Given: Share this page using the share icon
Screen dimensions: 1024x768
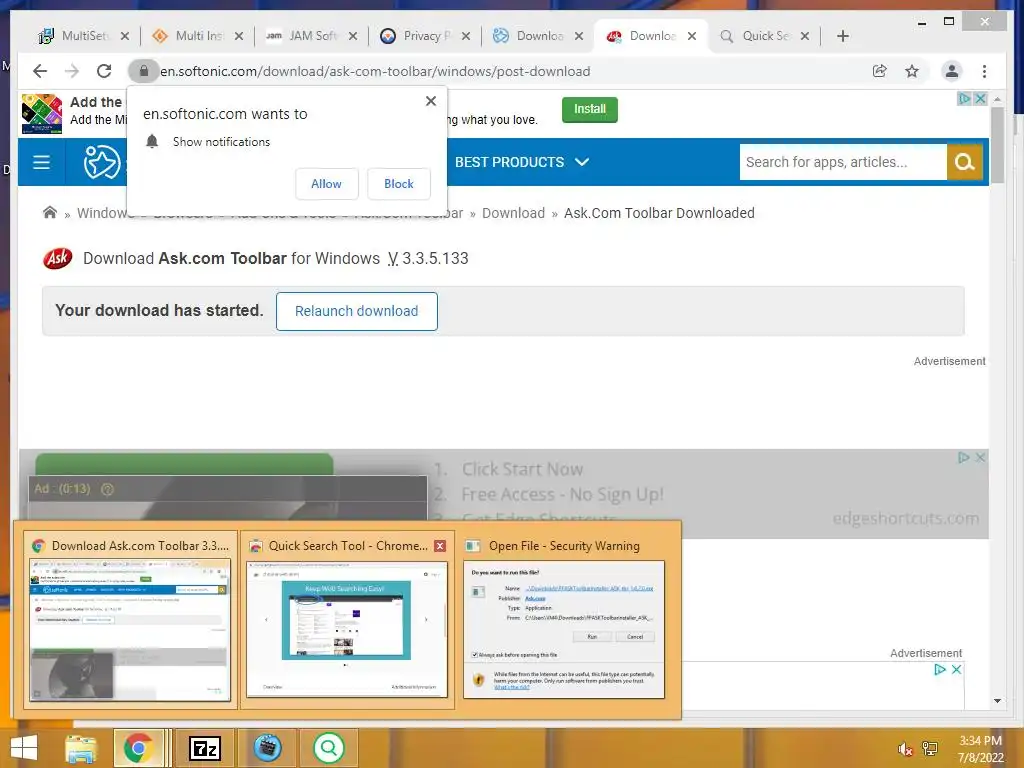Looking at the screenshot, I should click(x=880, y=71).
